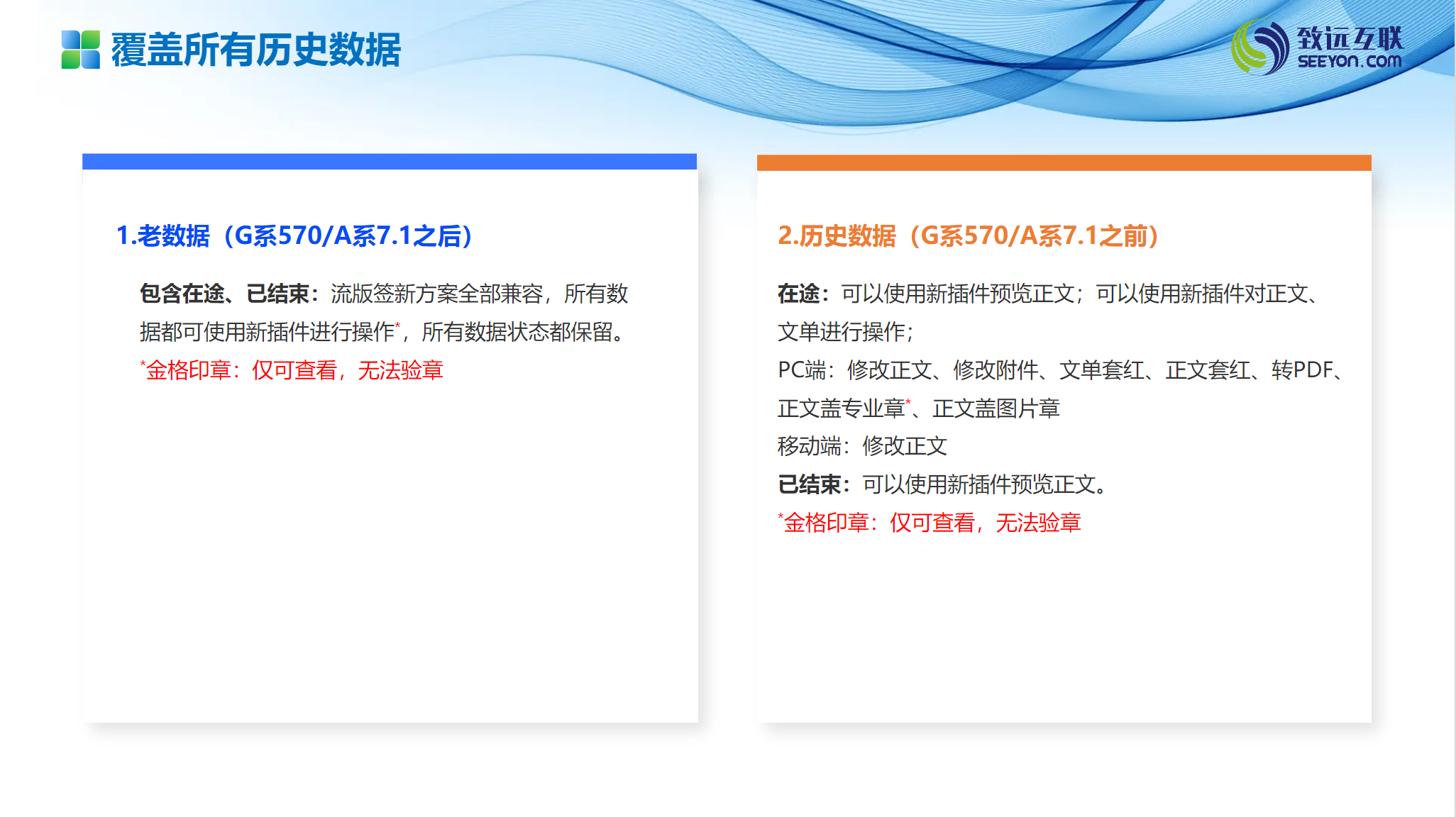Select heading 1.老数据 (G系570/A系7.1之后)
Image resolution: width=1456 pixels, height=817 pixels.
pos(294,236)
